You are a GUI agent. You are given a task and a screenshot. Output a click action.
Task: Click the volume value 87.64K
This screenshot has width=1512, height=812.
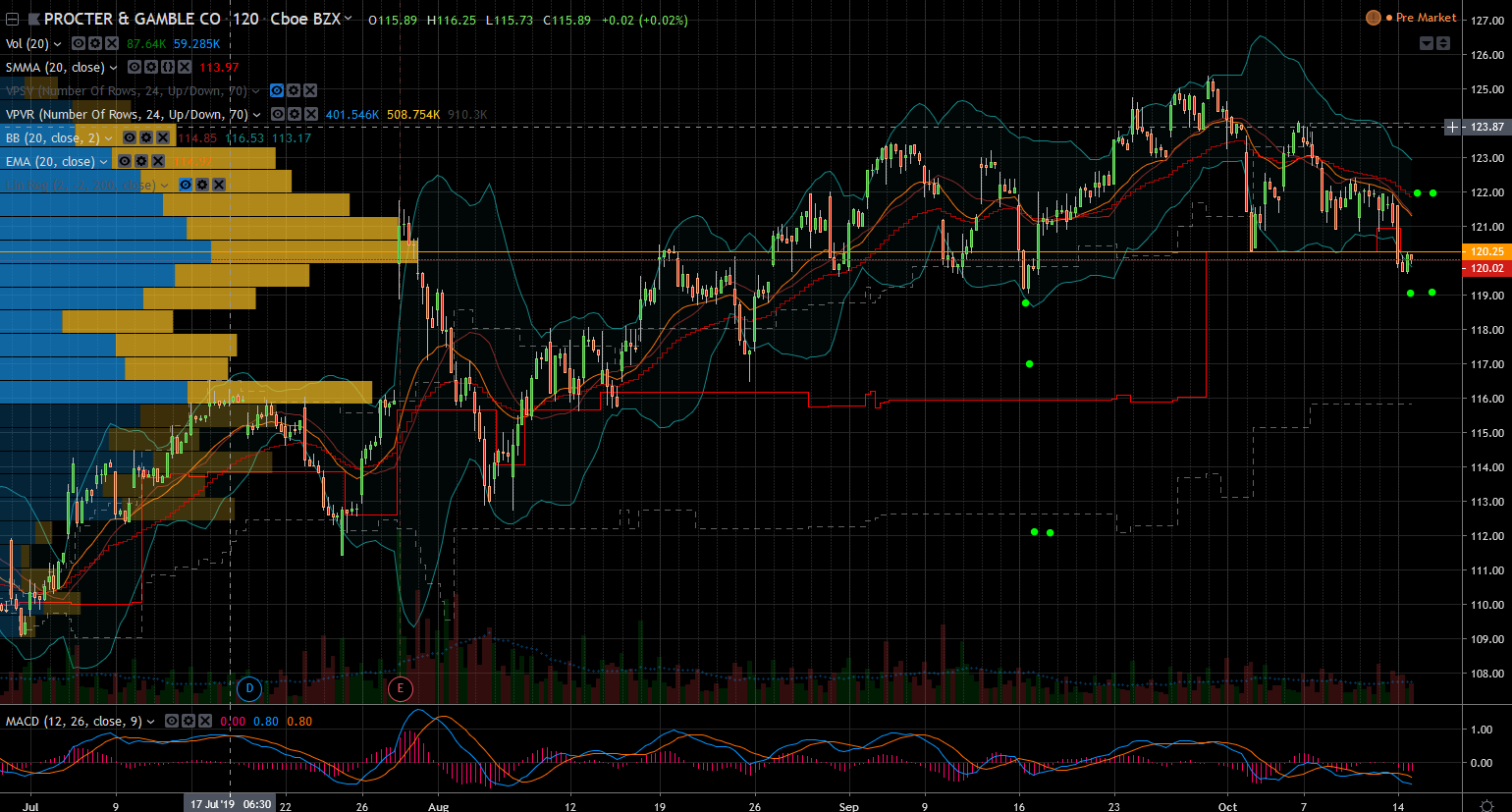point(146,43)
